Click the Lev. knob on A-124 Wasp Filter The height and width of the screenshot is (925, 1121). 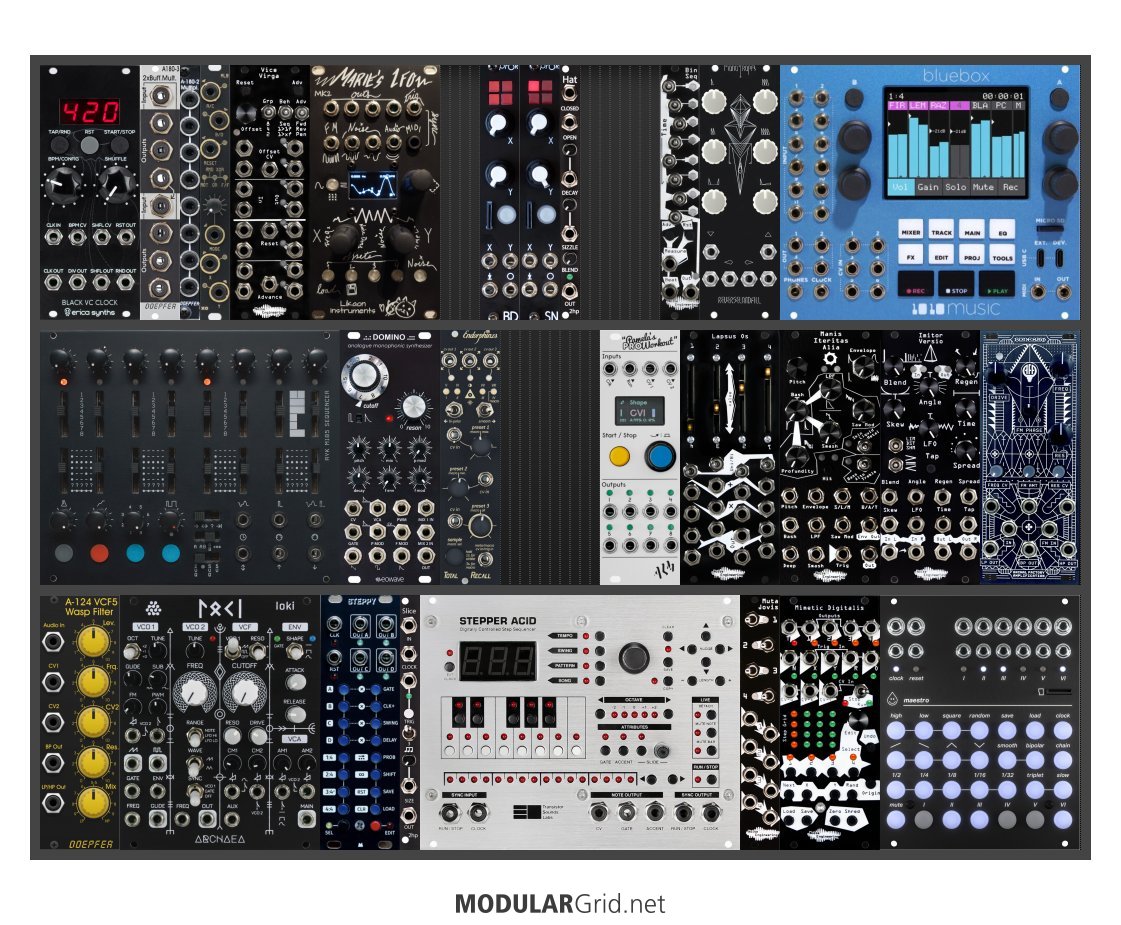(x=93, y=642)
